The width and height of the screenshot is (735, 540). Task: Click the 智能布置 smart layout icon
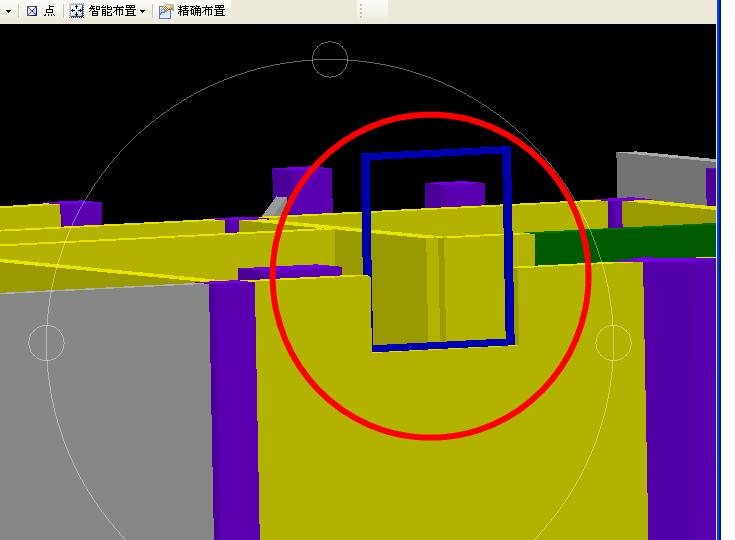click(x=76, y=11)
